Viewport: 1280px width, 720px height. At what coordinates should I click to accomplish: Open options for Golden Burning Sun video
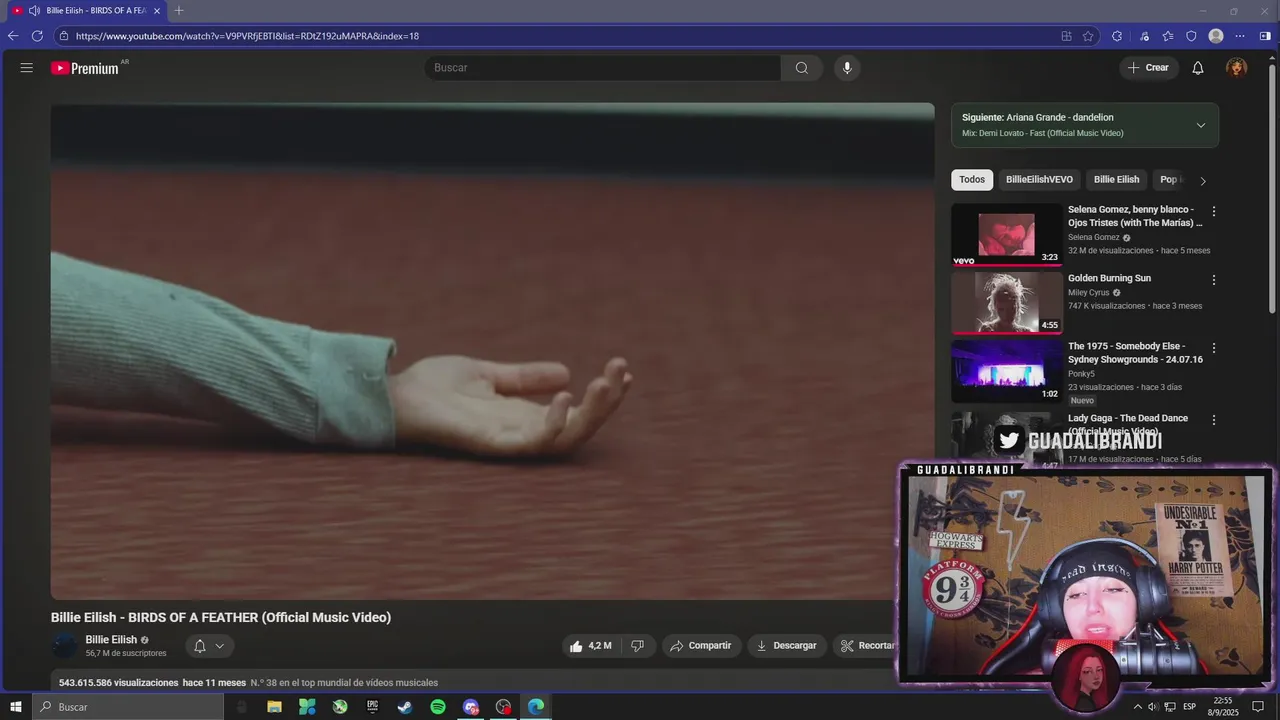click(1214, 280)
